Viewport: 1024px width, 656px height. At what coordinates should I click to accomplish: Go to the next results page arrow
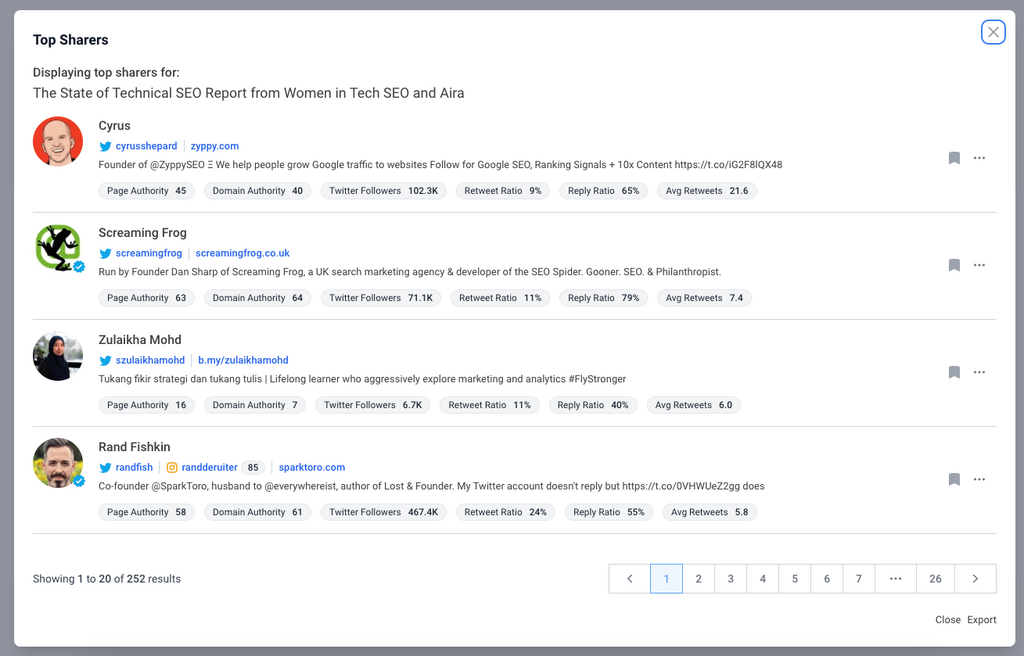975,579
